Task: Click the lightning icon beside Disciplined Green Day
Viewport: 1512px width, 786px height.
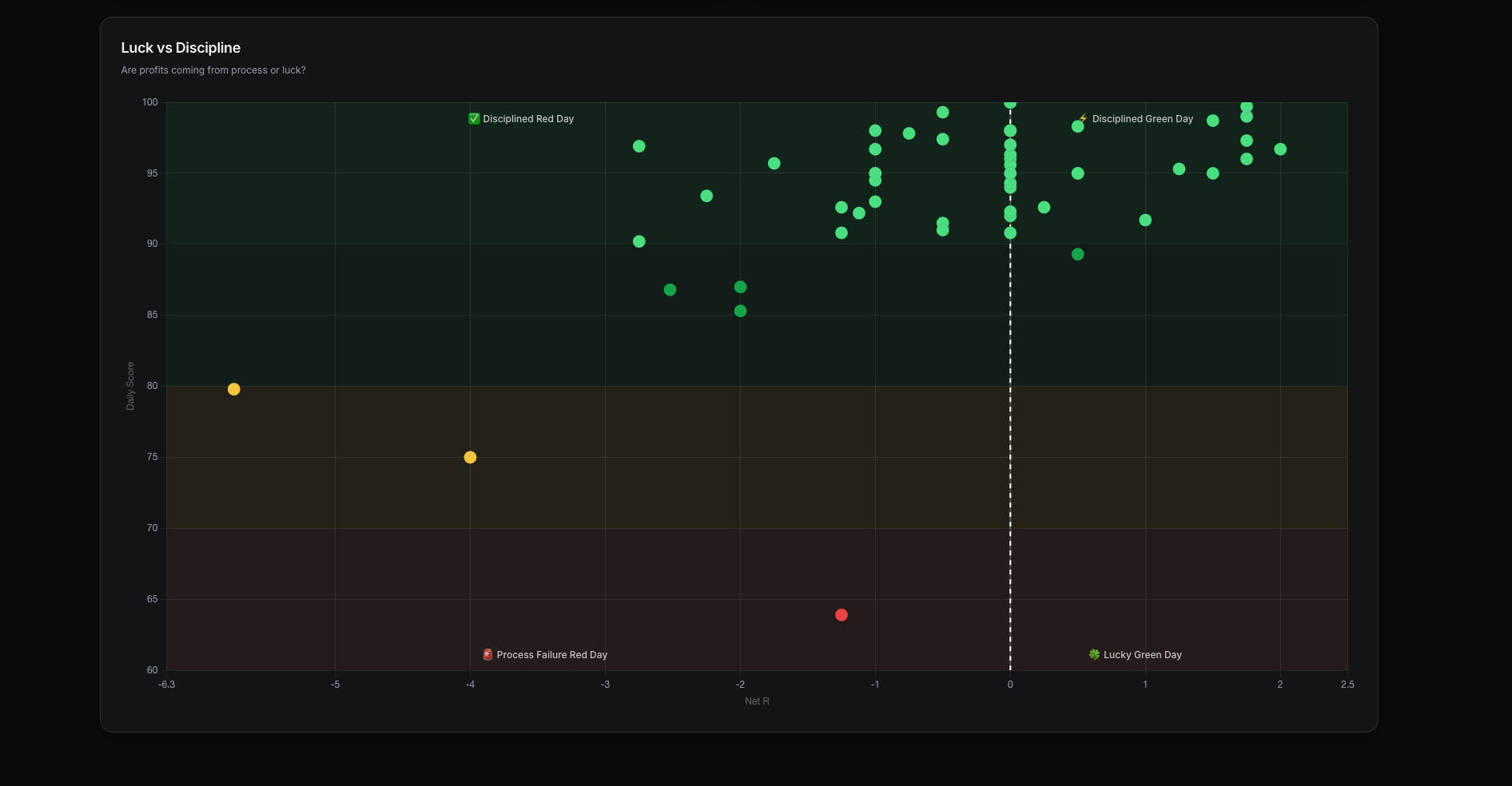Action: (1083, 119)
